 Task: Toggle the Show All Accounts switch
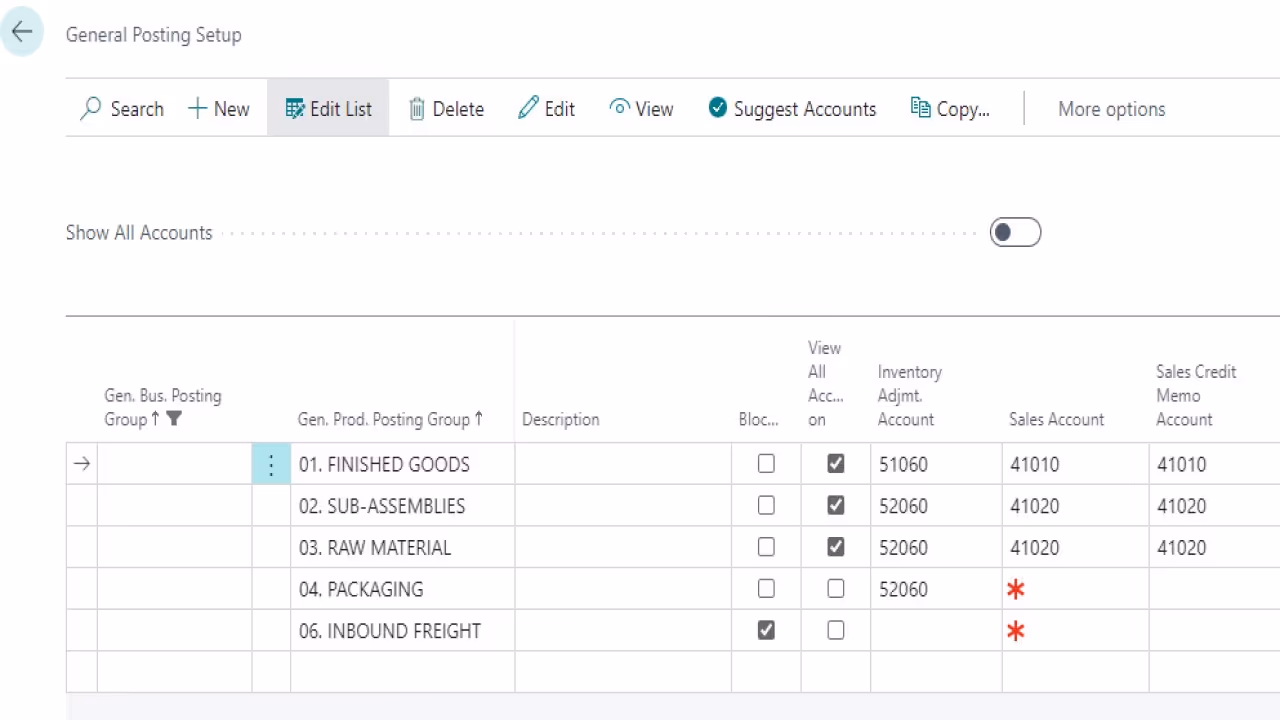click(x=1015, y=233)
